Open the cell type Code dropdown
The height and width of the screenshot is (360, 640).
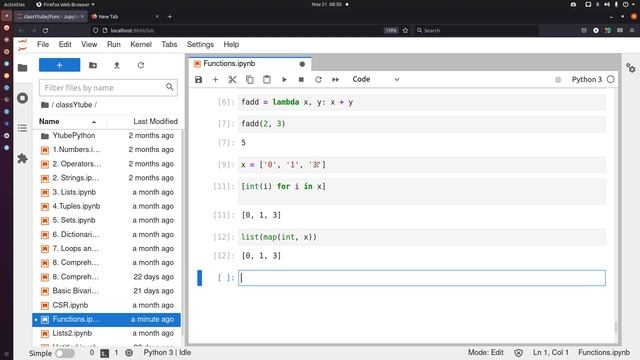376,79
